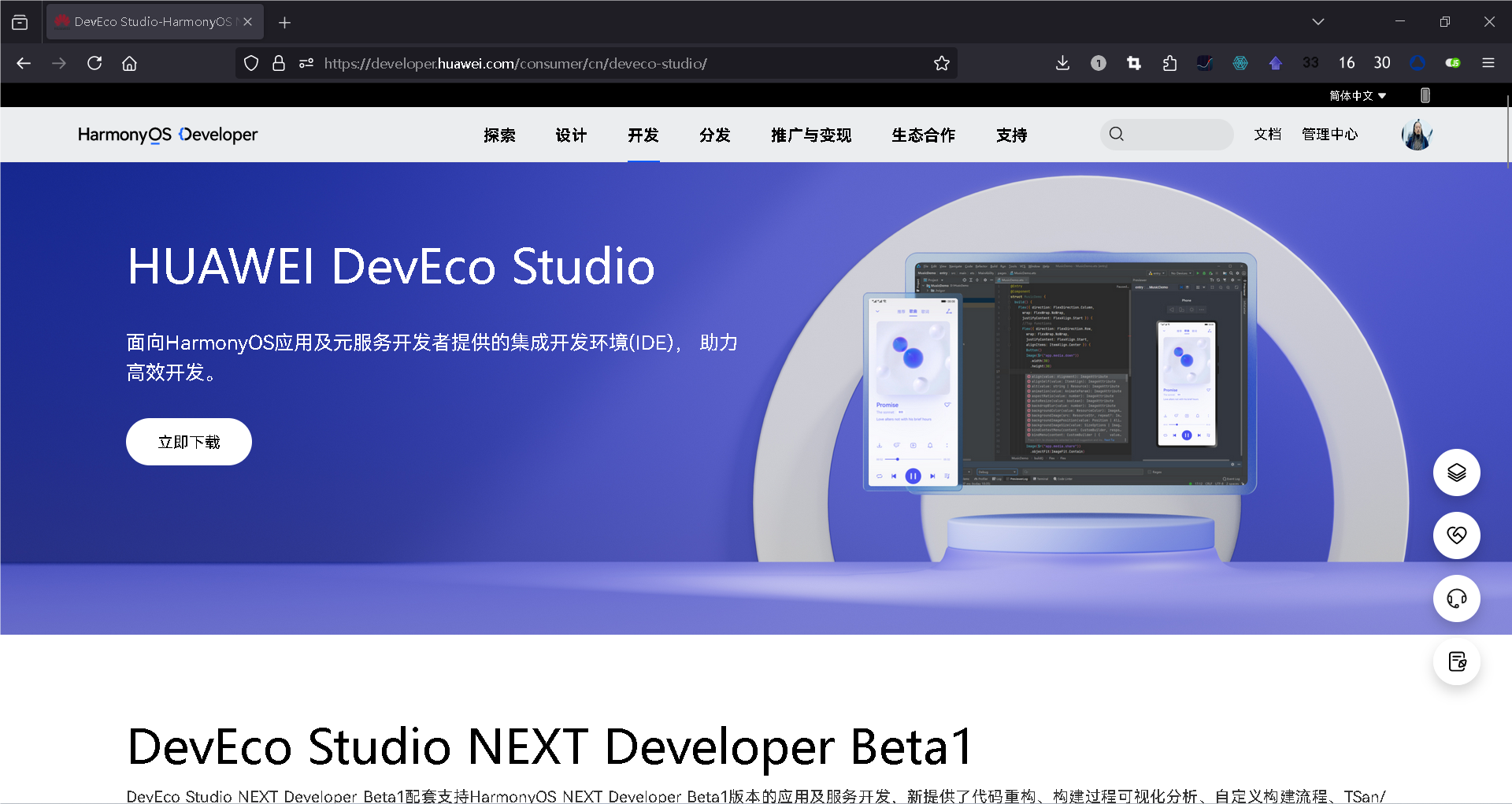Open the extensions puzzle piece menu

click(x=1169, y=63)
